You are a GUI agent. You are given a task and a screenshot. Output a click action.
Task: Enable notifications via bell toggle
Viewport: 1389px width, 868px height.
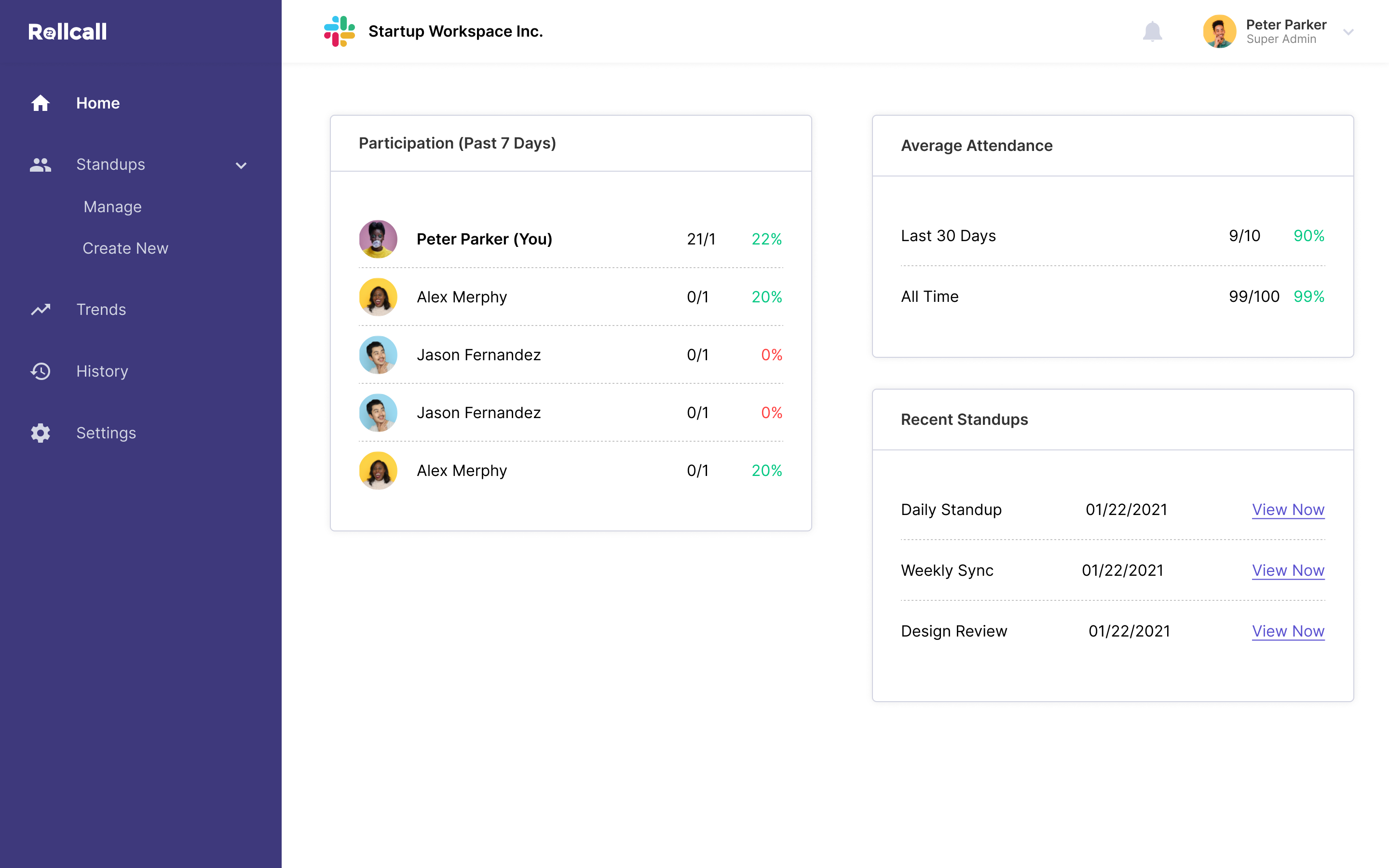(x=1152, y=31)
